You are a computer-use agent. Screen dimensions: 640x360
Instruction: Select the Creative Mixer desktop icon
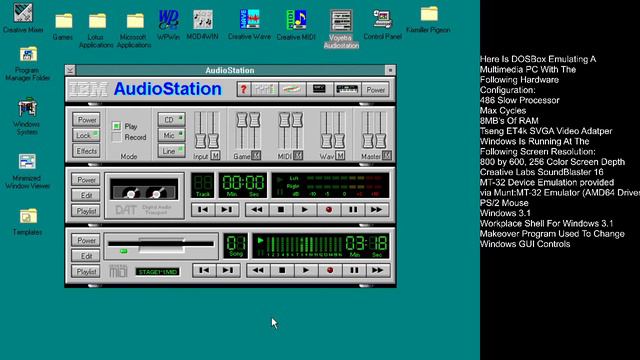23,18
